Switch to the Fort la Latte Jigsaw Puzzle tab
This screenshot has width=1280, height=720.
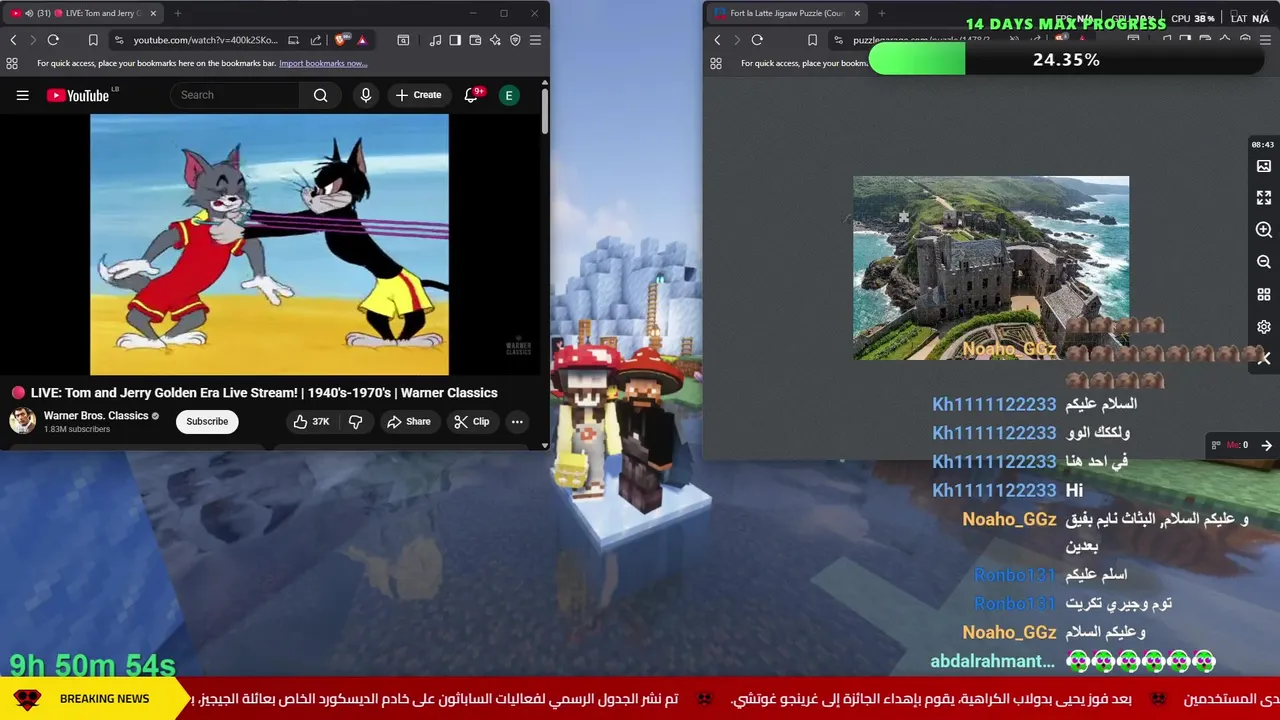(x=787, y=13)
